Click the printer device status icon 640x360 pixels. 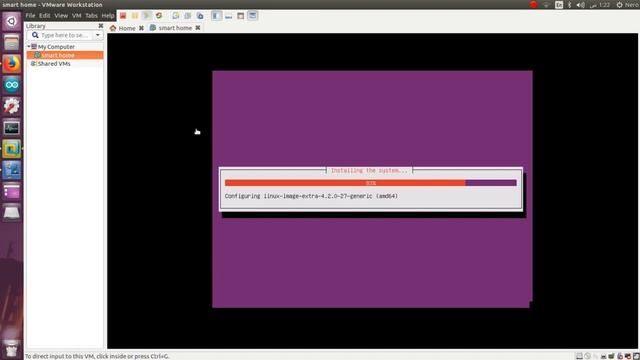628,356
